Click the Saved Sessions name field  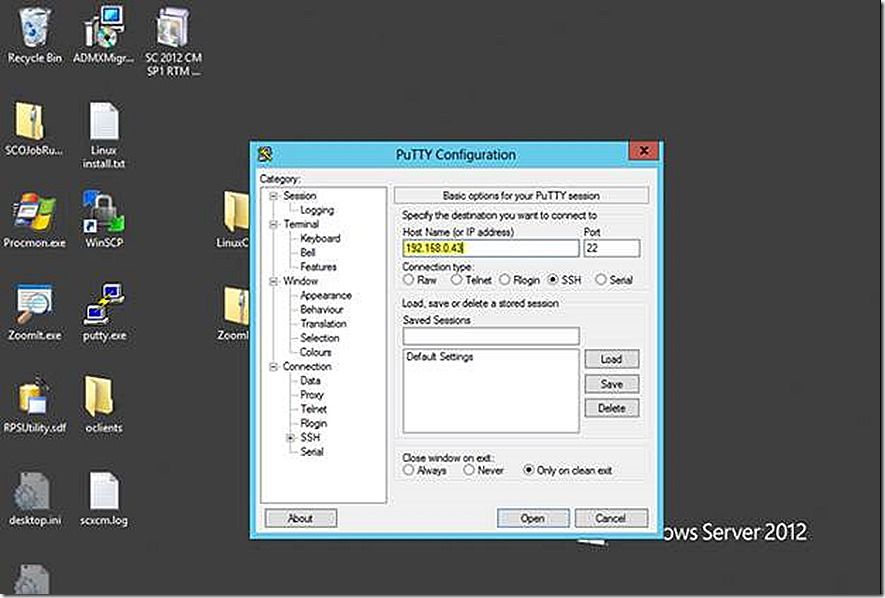pyautogui.click(x=490, y=336)
